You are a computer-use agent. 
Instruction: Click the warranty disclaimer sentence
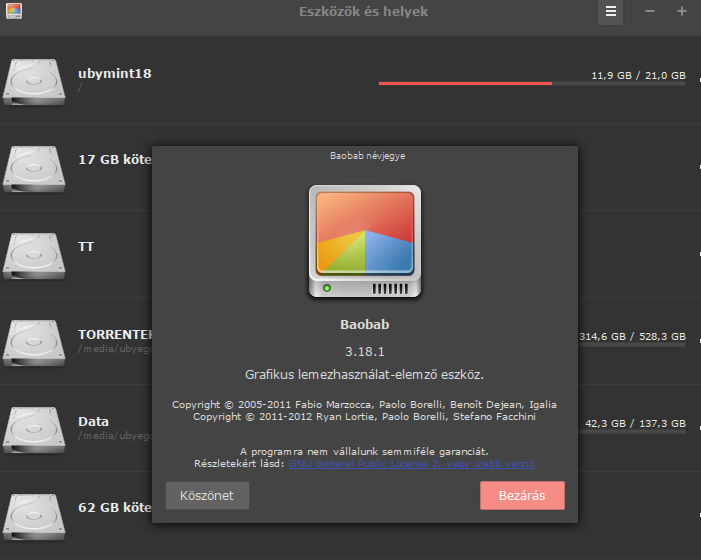pos(364,451)
